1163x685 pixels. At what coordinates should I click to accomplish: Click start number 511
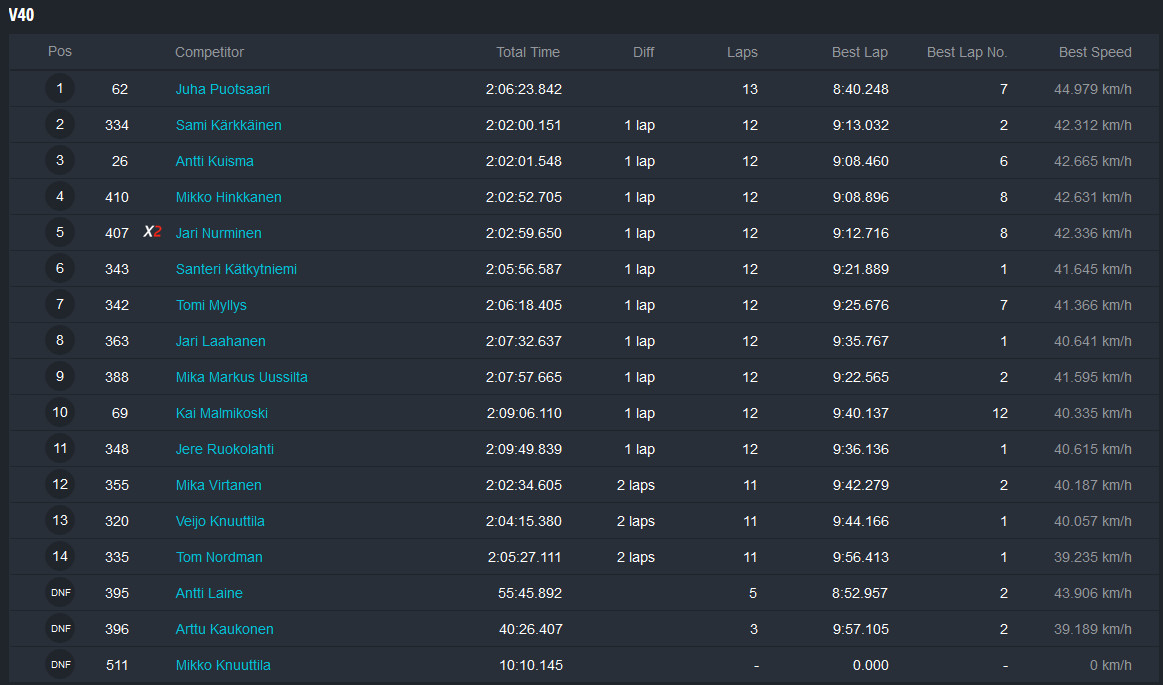pyautogui.click(x=116, y=665)
